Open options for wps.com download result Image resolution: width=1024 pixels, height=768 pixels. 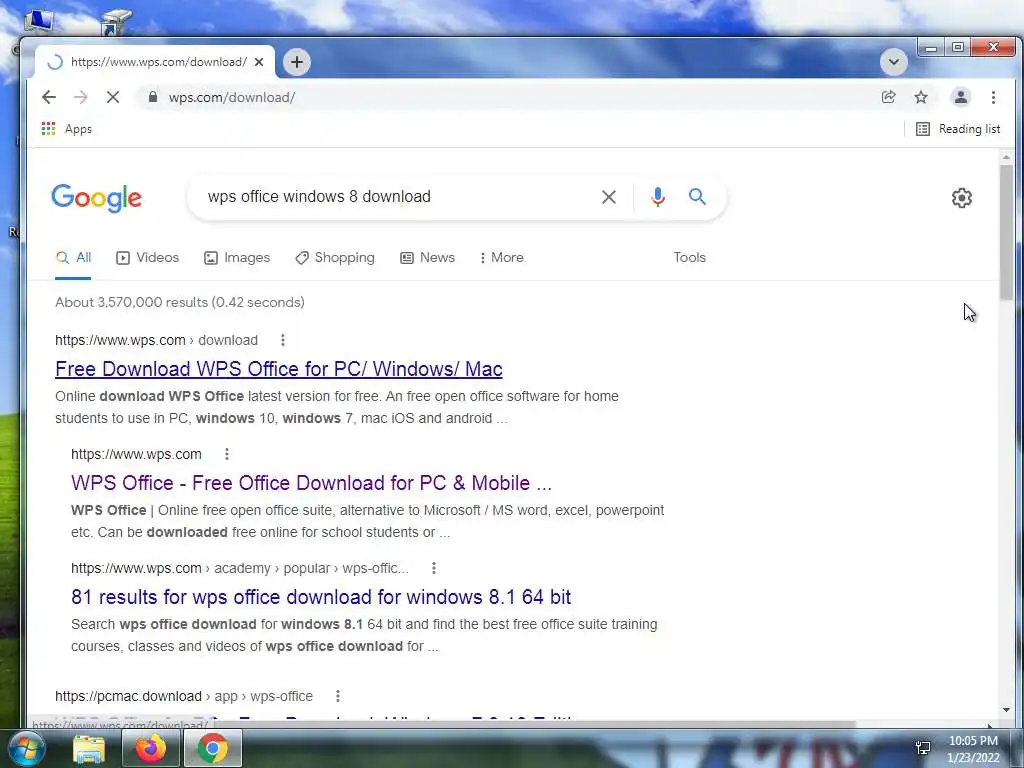coord(283,340)
